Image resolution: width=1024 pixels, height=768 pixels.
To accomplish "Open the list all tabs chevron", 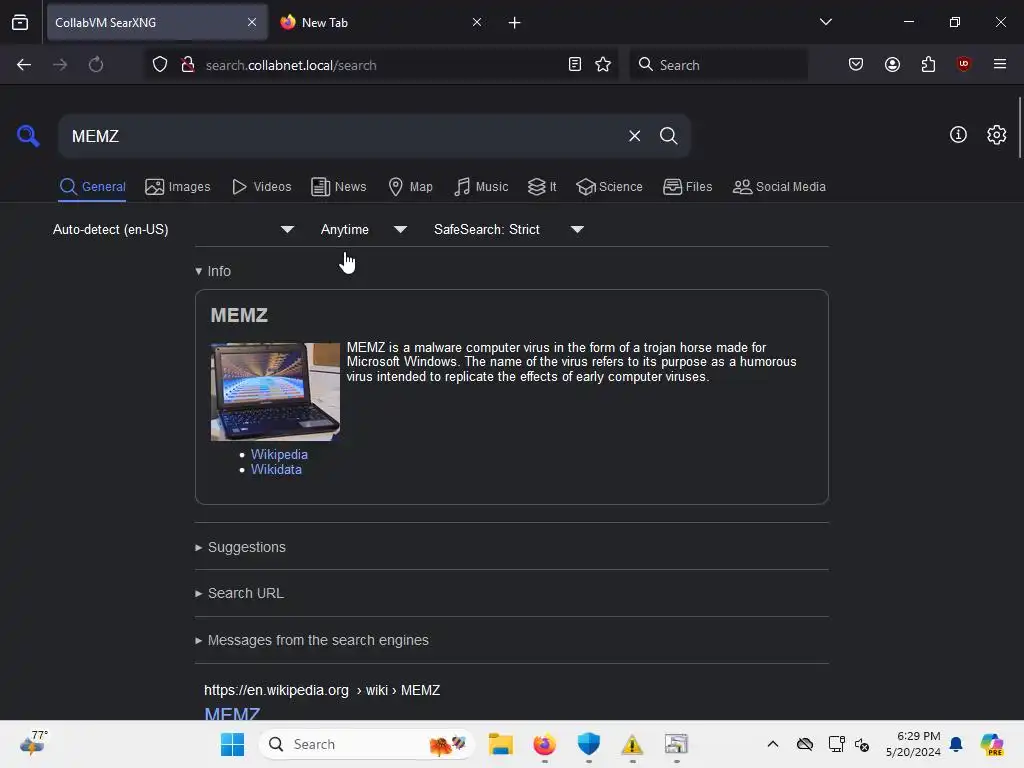I will coord(825,22).
